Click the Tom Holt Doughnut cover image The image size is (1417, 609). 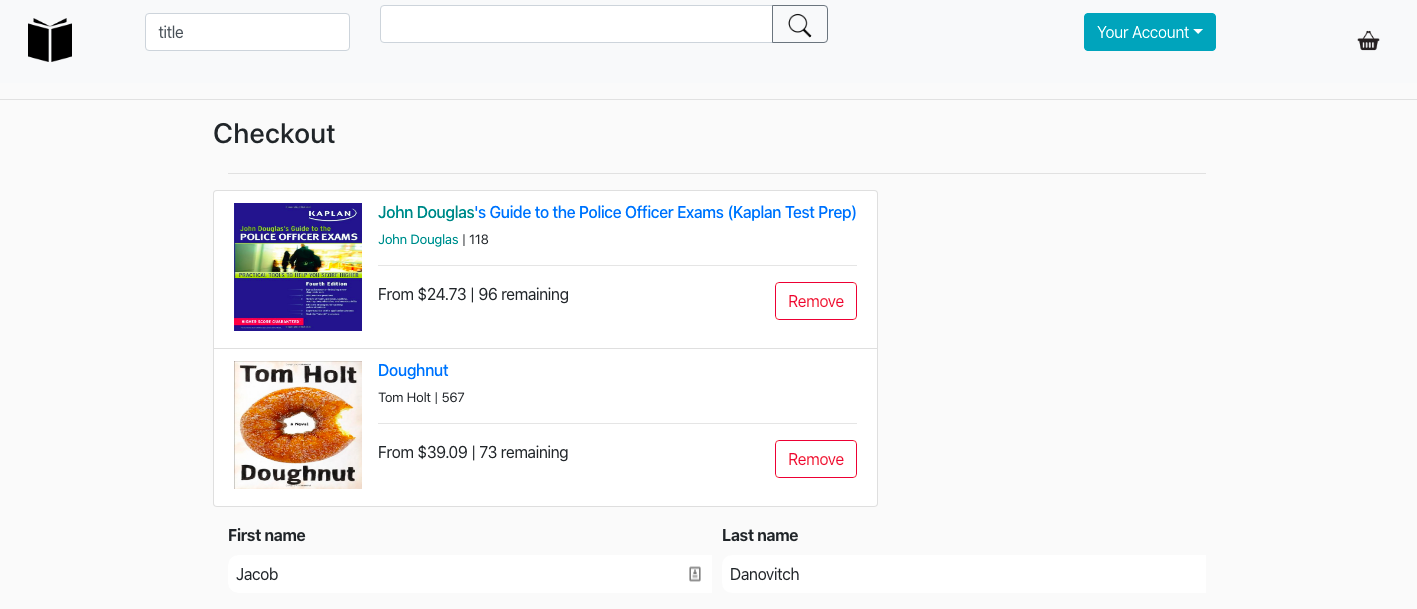click(x=298, y=425)
